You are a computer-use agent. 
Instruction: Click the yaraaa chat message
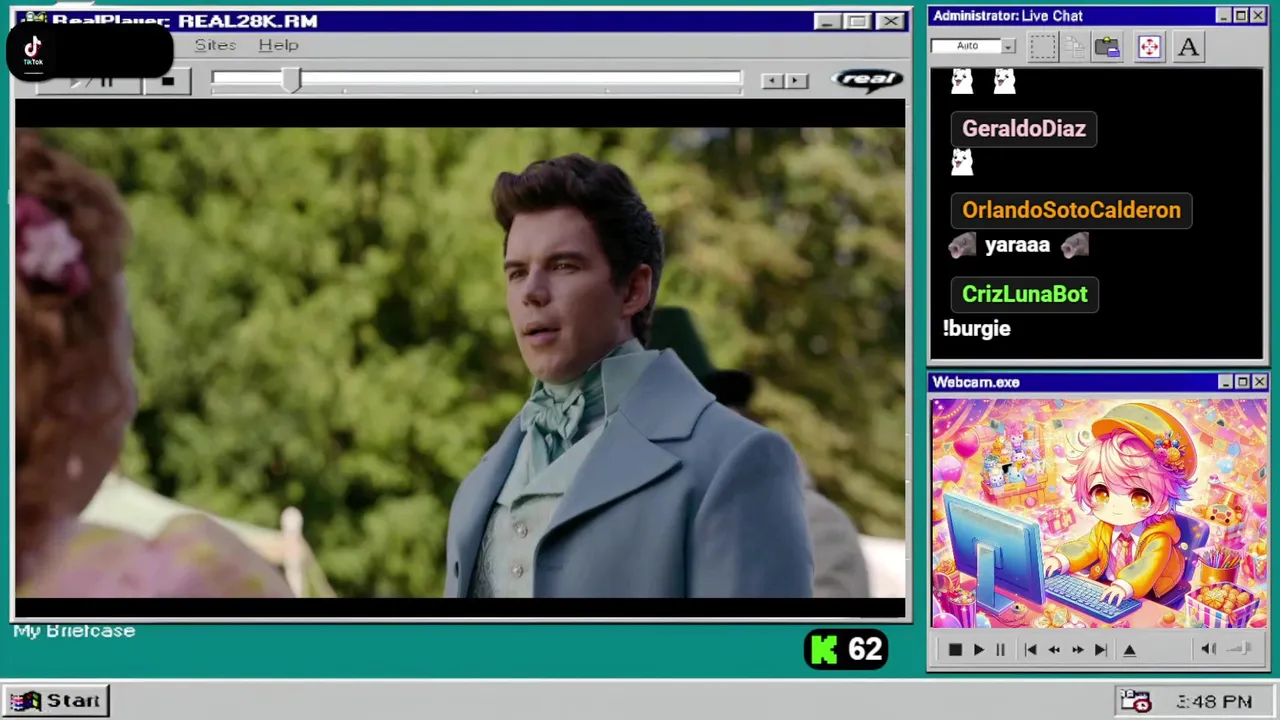tap(1018, 245)
